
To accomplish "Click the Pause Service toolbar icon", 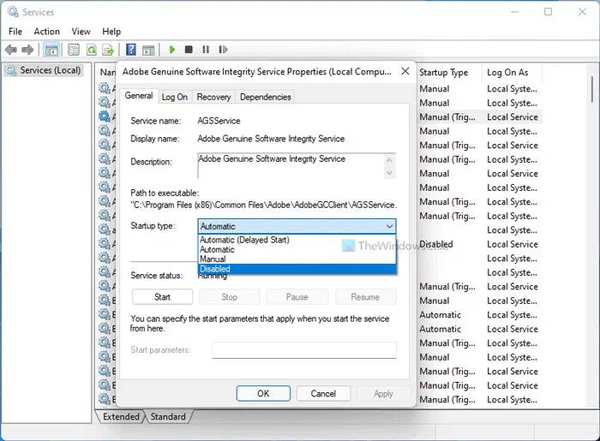I will click(x=205, y=49).
